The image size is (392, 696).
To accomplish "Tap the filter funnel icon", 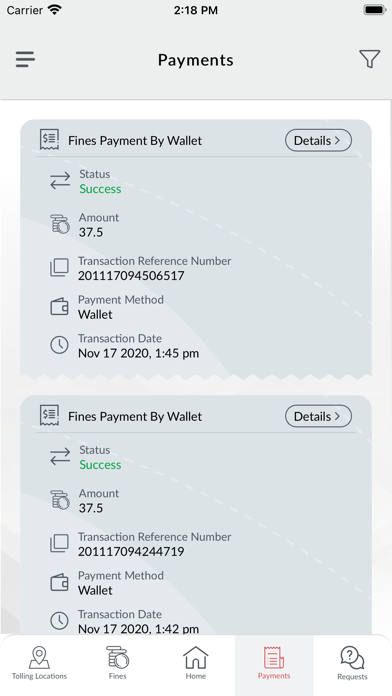I will pyautogui.click(x=369, y=59).
